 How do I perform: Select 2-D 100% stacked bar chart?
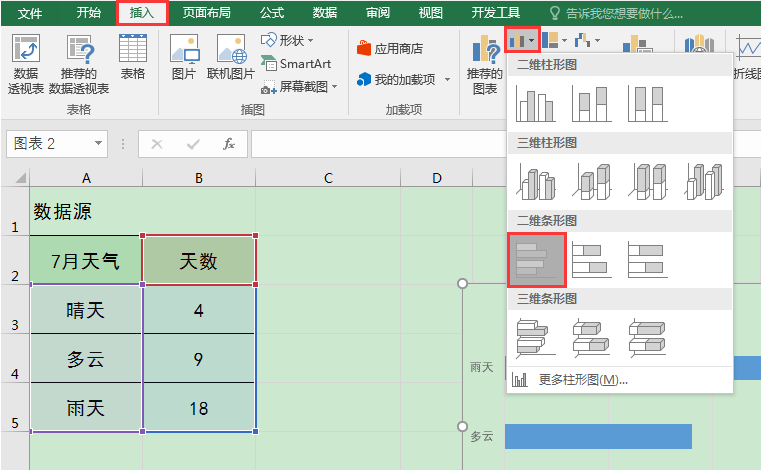[647, 260]
